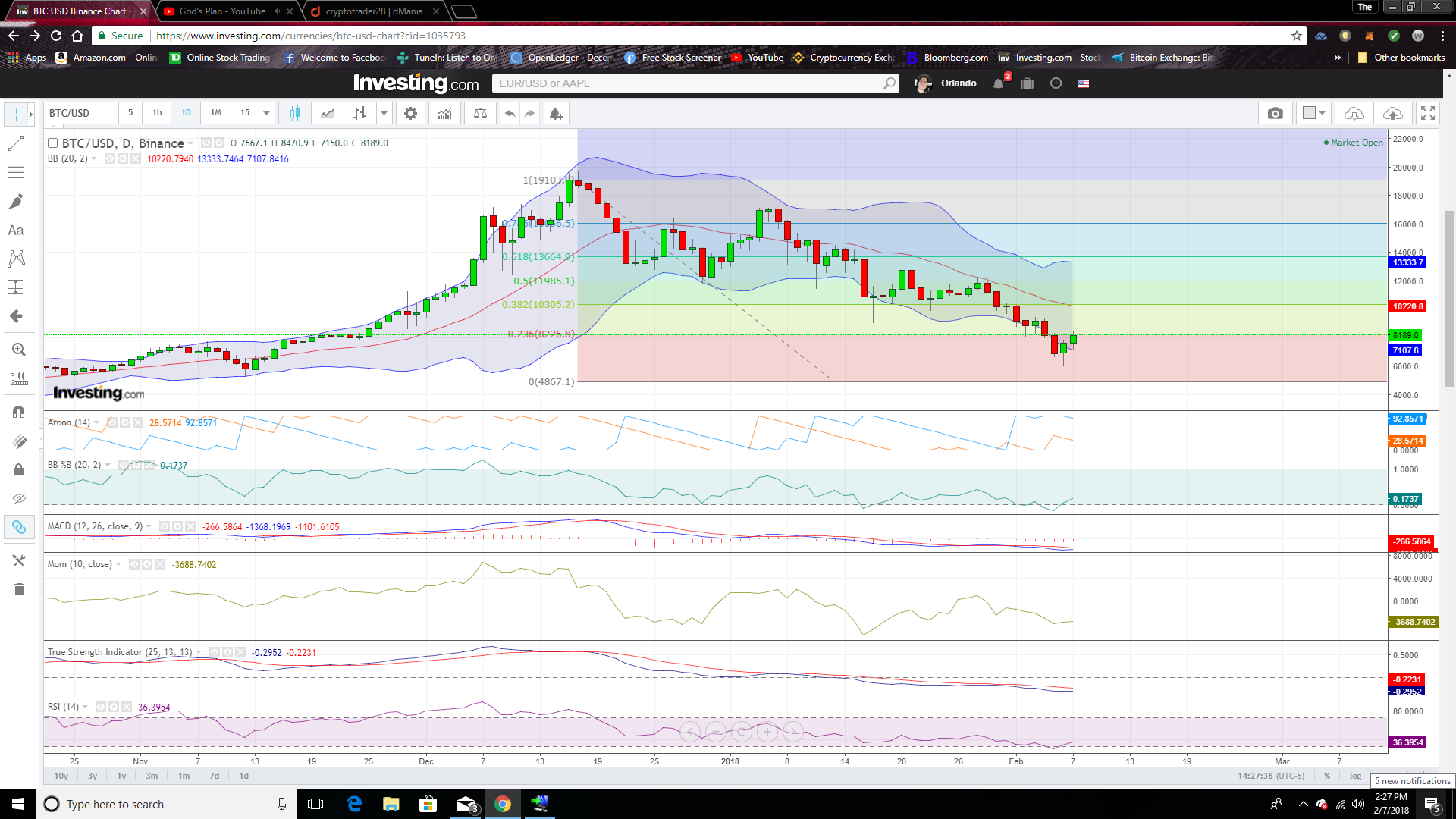Toggle fullscreen chart mode
Viewport: 1456px width, 819px height.
point(1428,113)
